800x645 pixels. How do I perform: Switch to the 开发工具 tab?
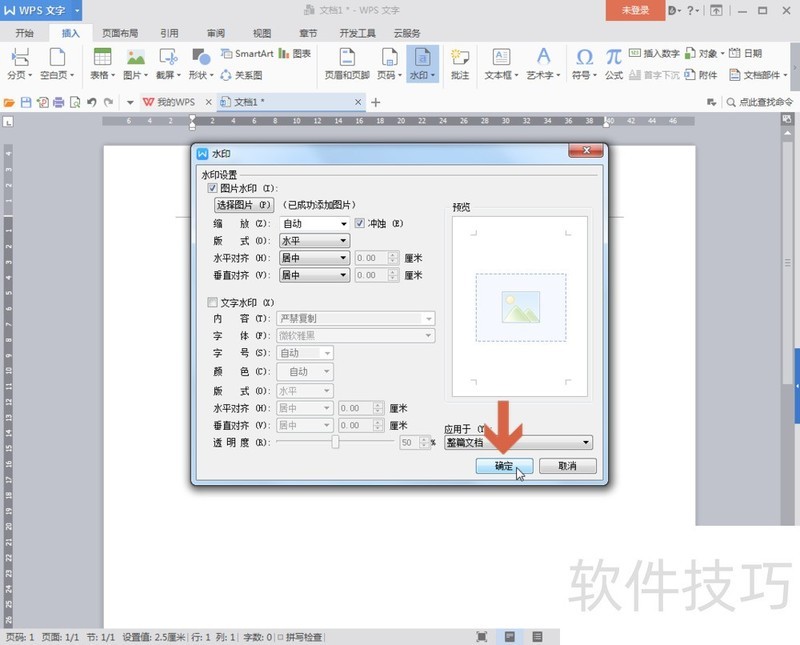pyautogui.click(x=358, y=33)
